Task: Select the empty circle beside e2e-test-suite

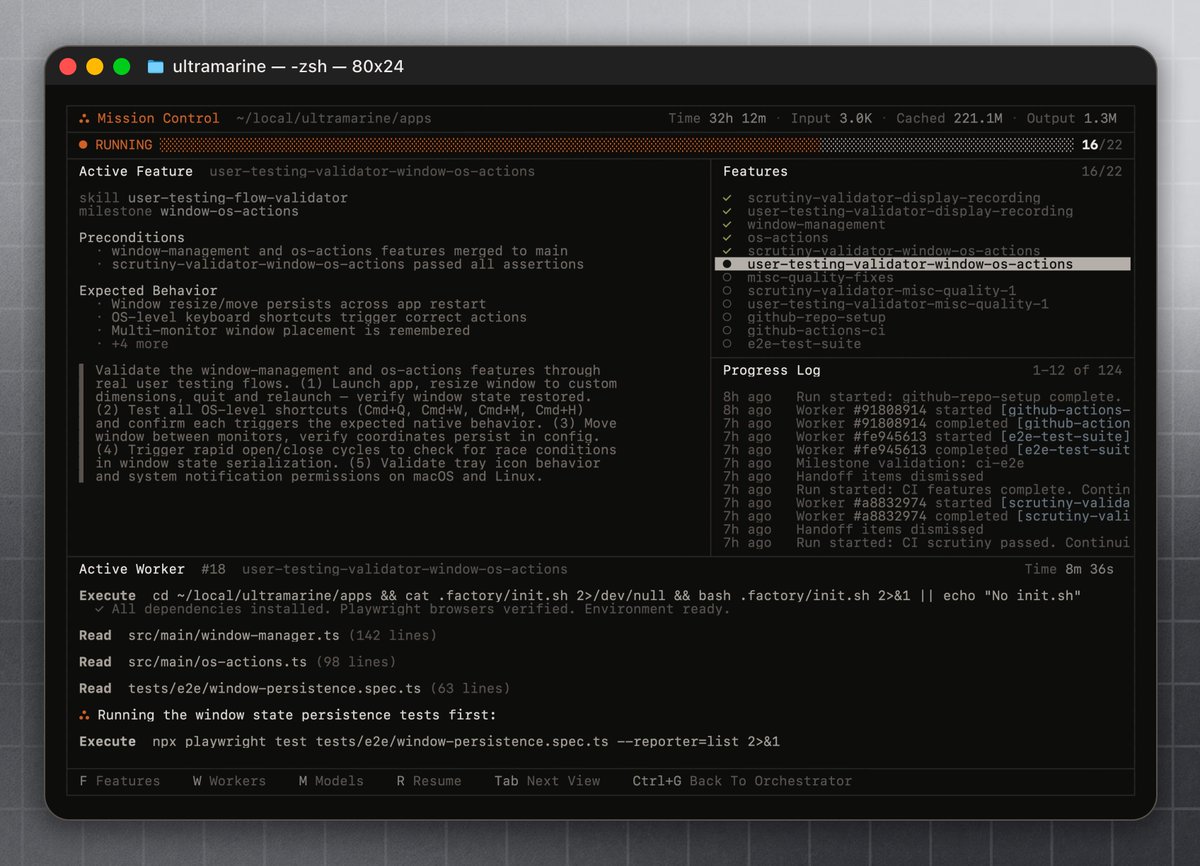Action: point(727,344)
